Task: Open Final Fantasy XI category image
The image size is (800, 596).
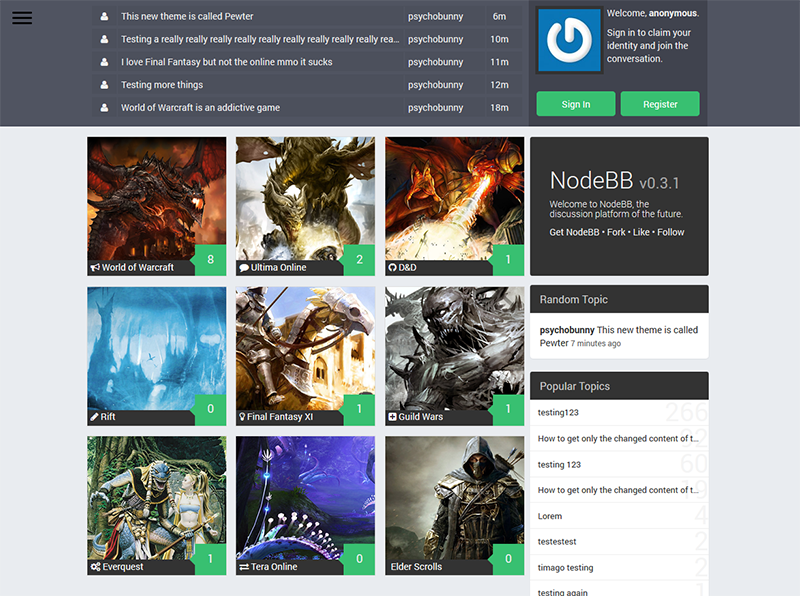Action: tap(305, 348)
